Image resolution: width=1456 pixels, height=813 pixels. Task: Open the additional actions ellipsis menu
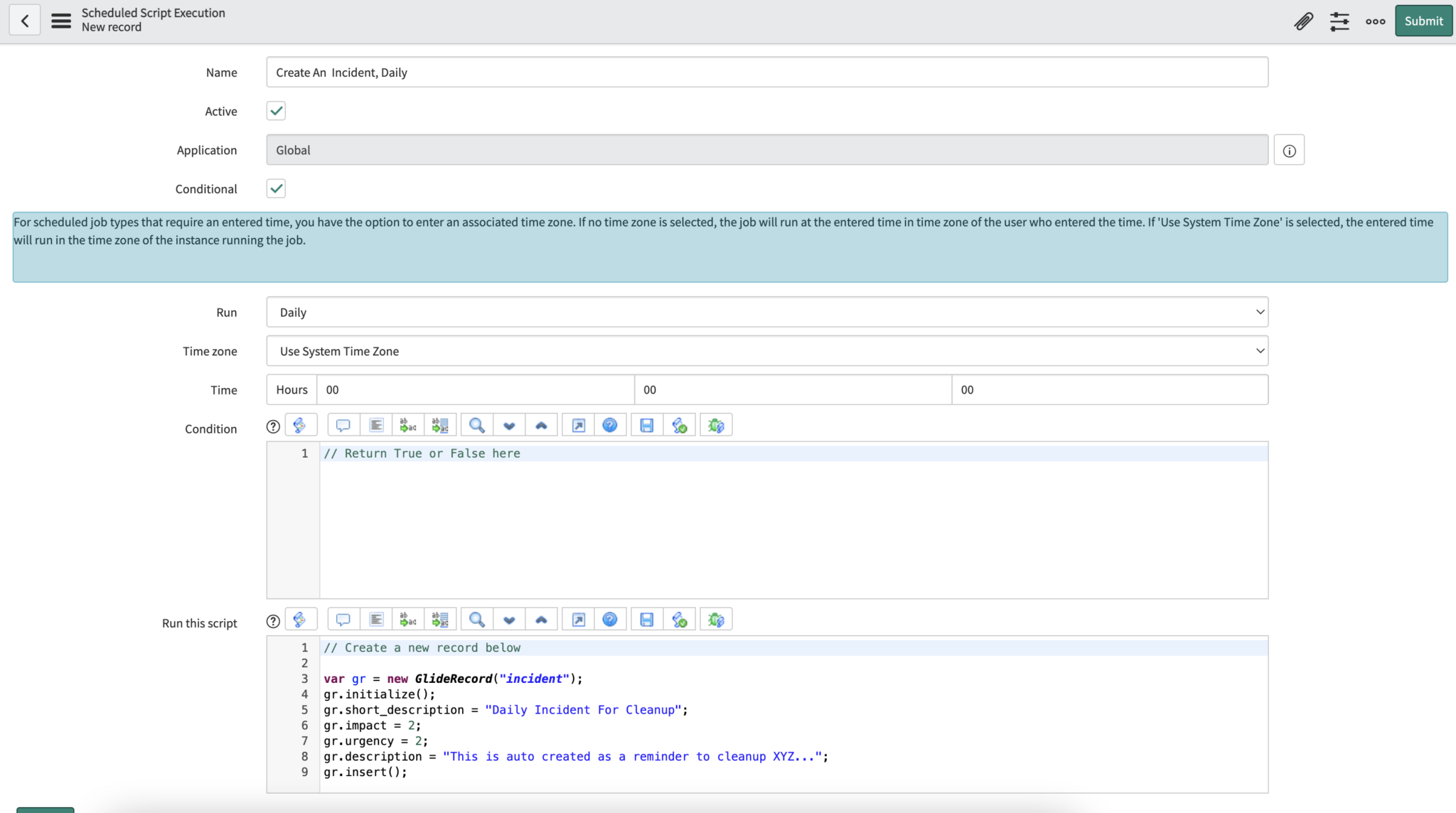point(1375,22)
